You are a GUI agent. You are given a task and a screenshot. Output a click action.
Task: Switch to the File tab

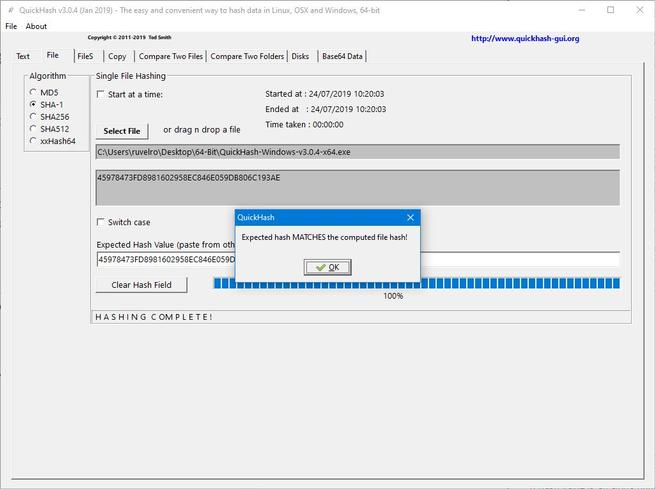[x=53, y=55]
